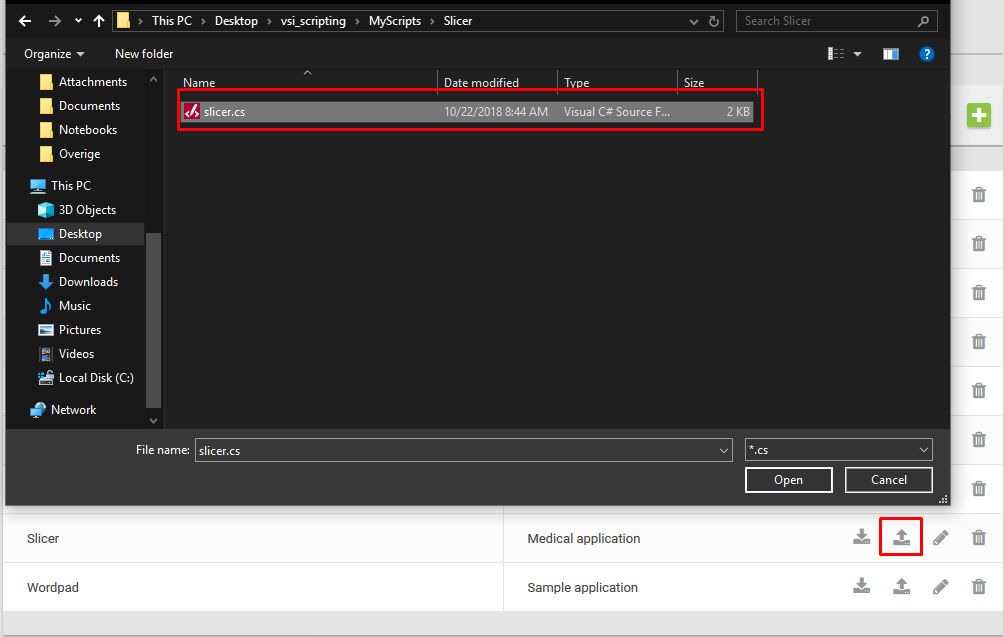Click the green plus add button
The image size is (1004, 637).
point(978,115)
